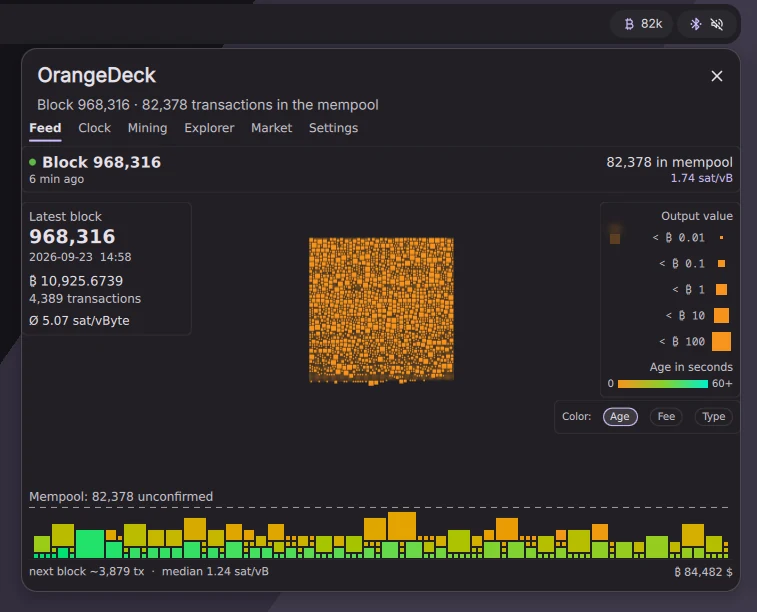Image resolution: width=757 pixels, height=612 pixels.
Task: Click 'median 1.24 sat/vB' text
Action: tap(215, 571)
